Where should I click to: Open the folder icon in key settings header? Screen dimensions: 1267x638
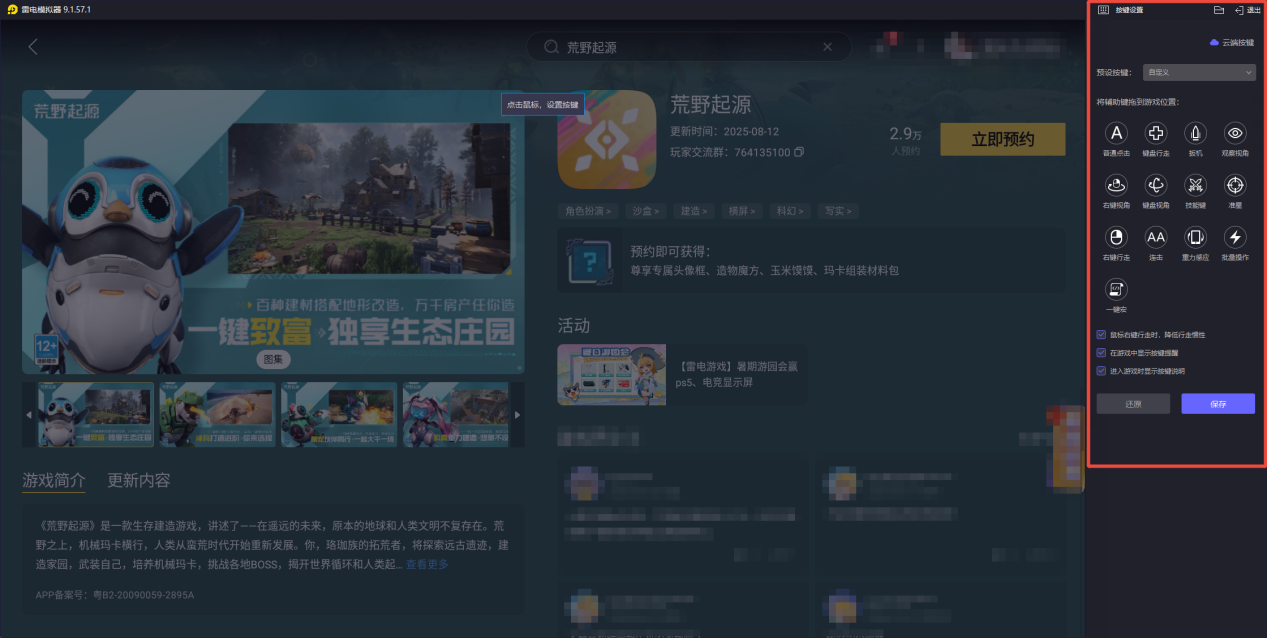[1219, 10]
